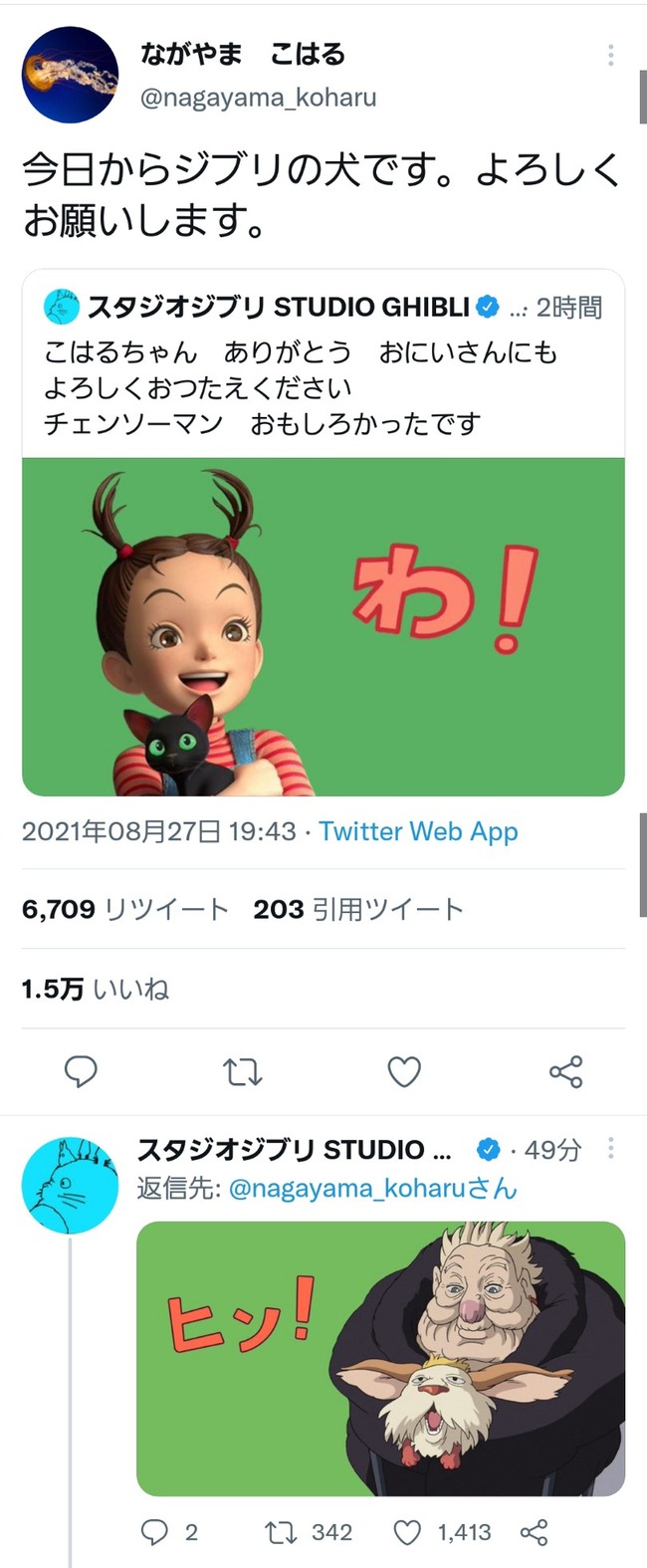Image resolution: width=647 pixels, height=1568 pixels.
Task: Open Studio Ghibli avatar in quoted tweet
Action: click(x=62, y=307)
